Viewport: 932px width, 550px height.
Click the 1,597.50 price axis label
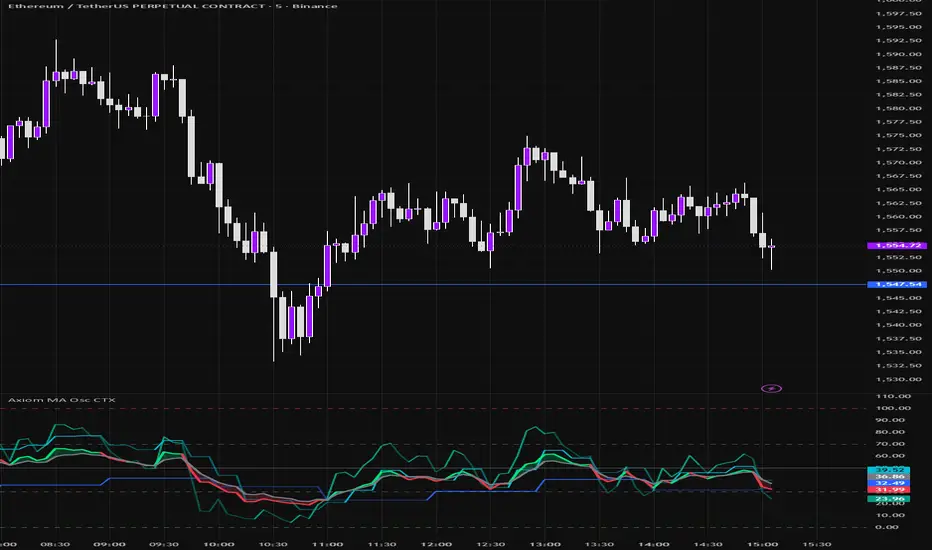pos(899,14)
